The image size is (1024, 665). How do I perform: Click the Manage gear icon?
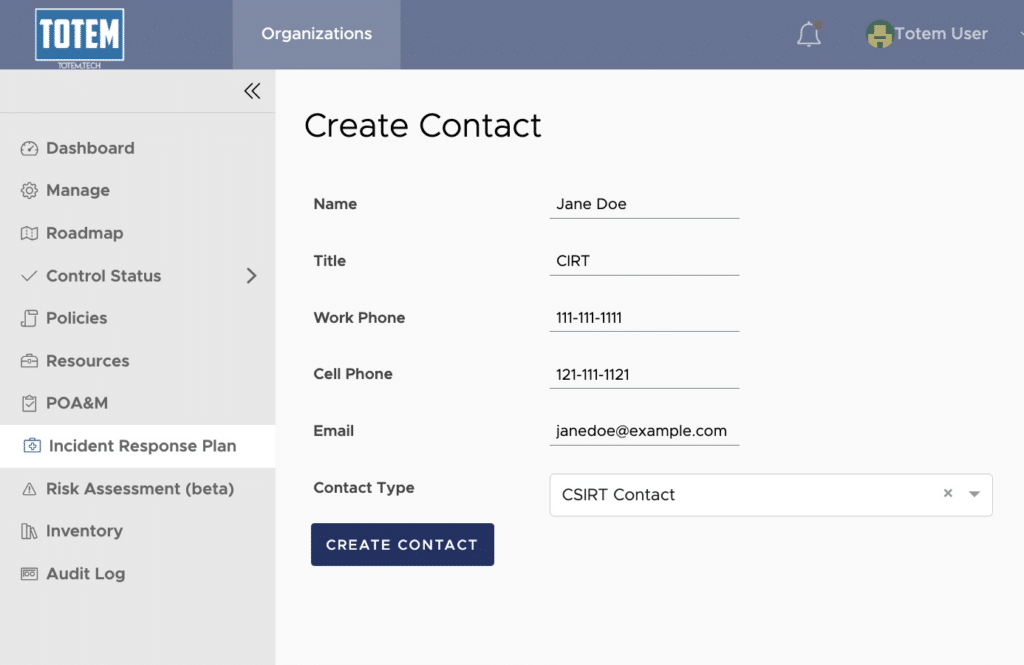29,190
